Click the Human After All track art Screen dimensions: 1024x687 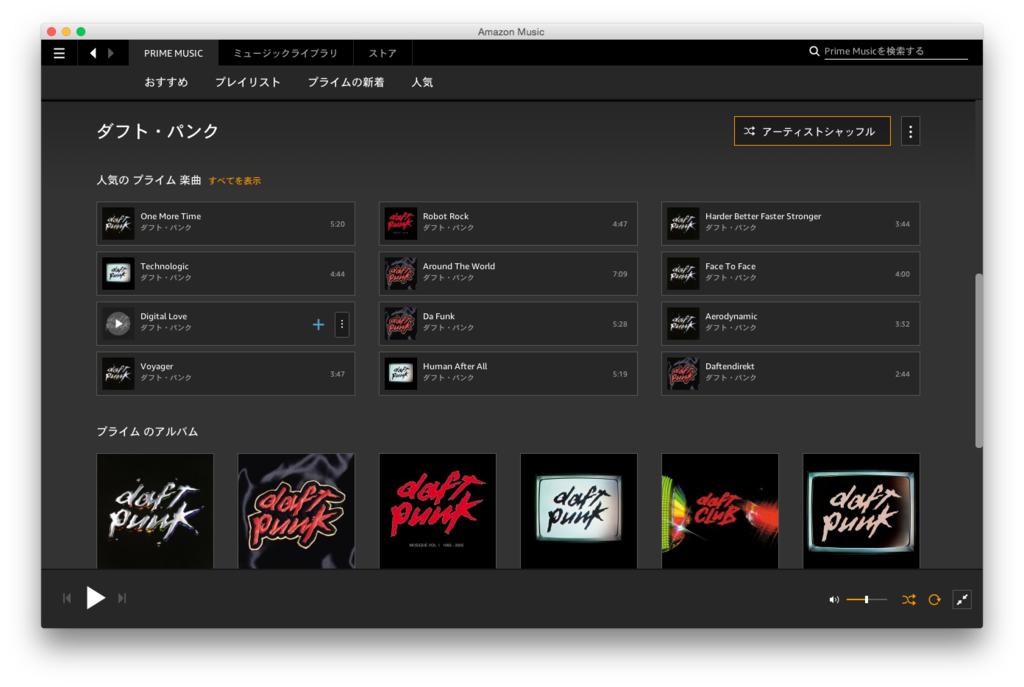pyautogui.click(x=400, y=374)
